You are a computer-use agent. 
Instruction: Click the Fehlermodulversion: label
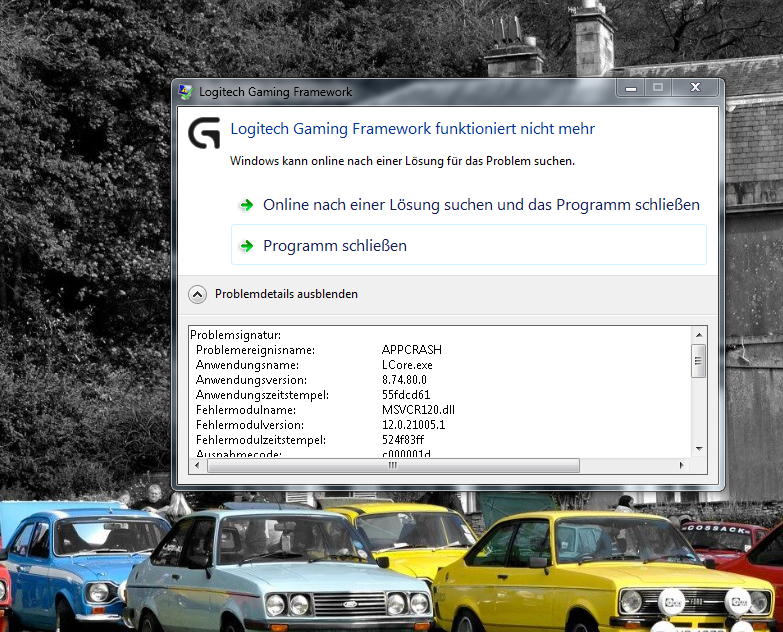pyautogui.click(x=250, y=425)
